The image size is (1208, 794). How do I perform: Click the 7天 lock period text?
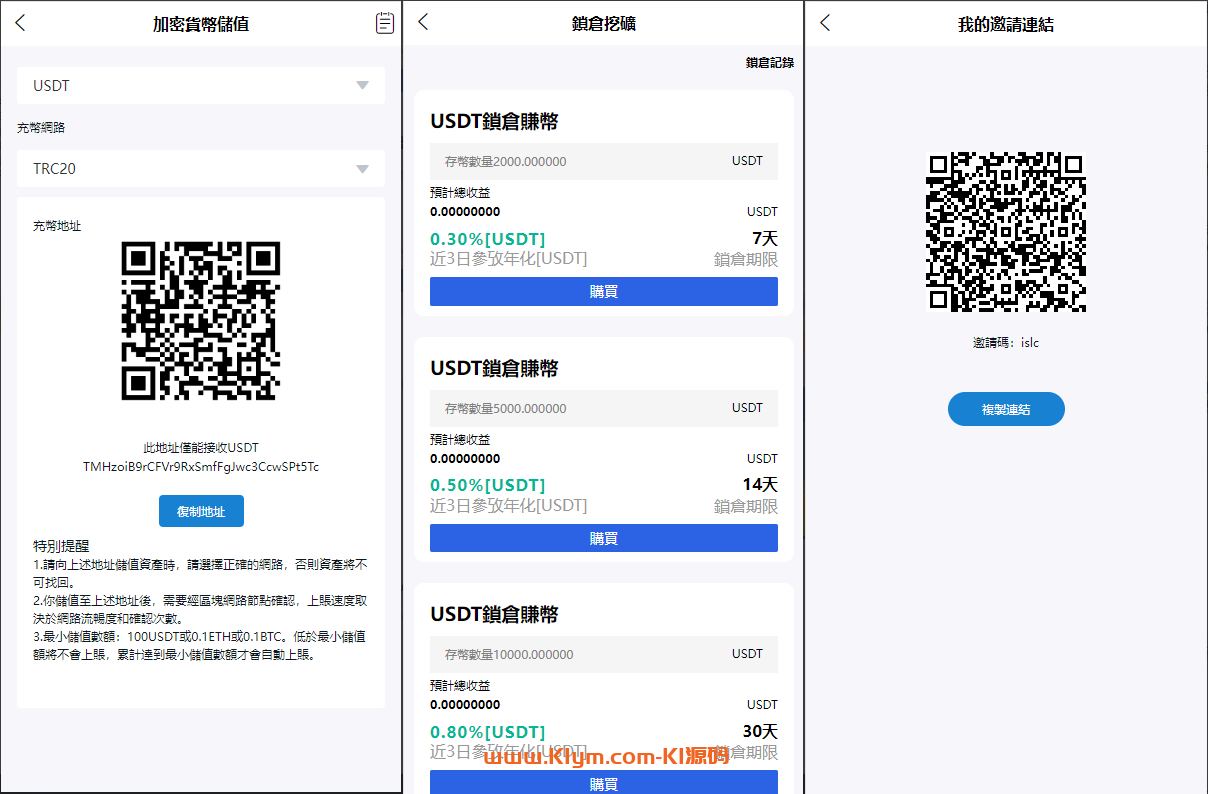tap(765, 239)
